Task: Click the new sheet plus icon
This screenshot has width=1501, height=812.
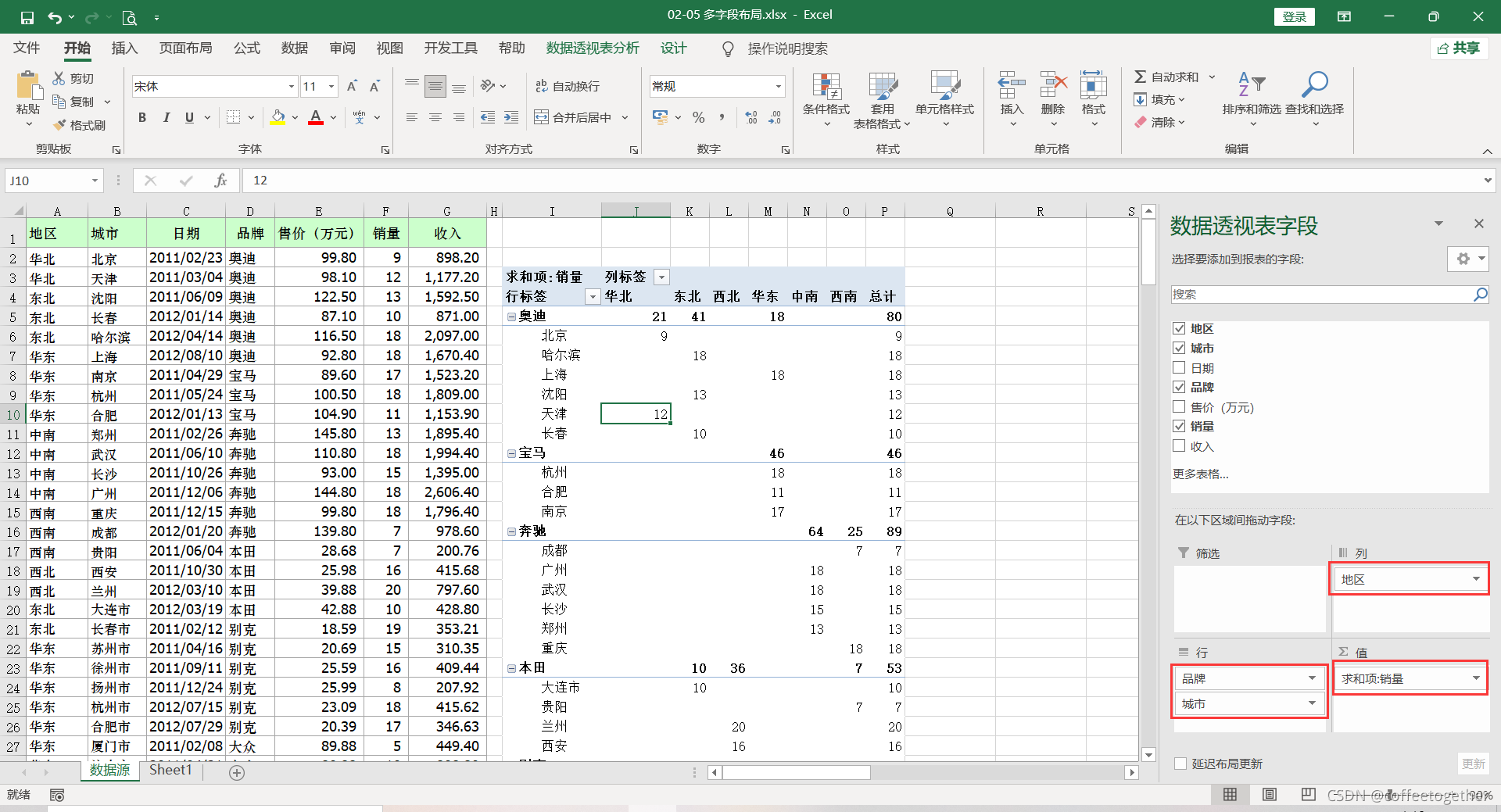Action: 237,772
